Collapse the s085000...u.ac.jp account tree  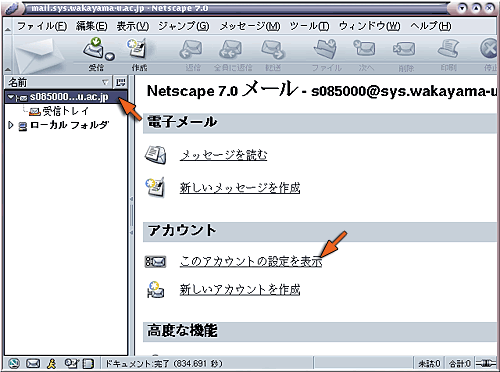coord(11,97)
